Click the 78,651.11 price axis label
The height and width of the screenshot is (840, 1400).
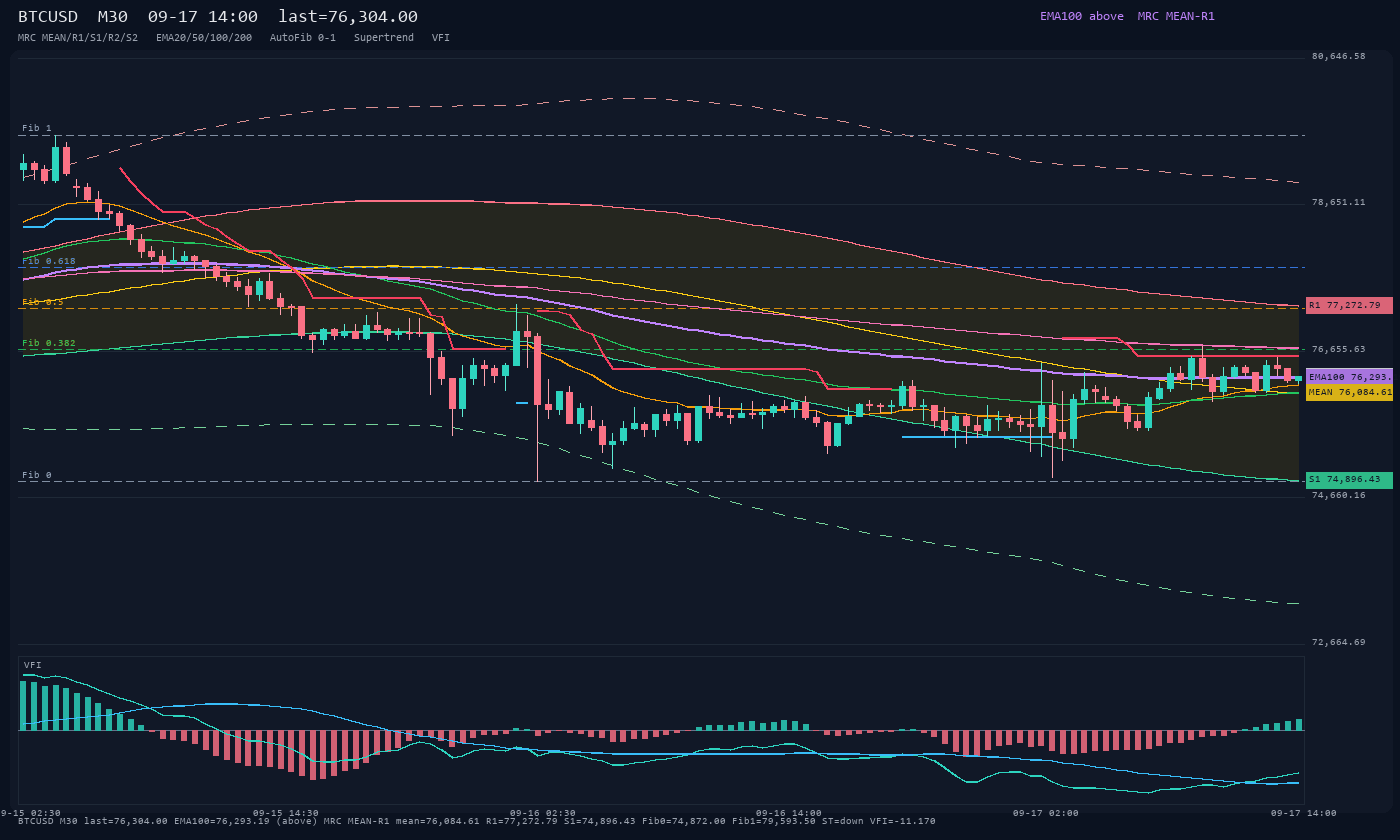point(1338,202)
